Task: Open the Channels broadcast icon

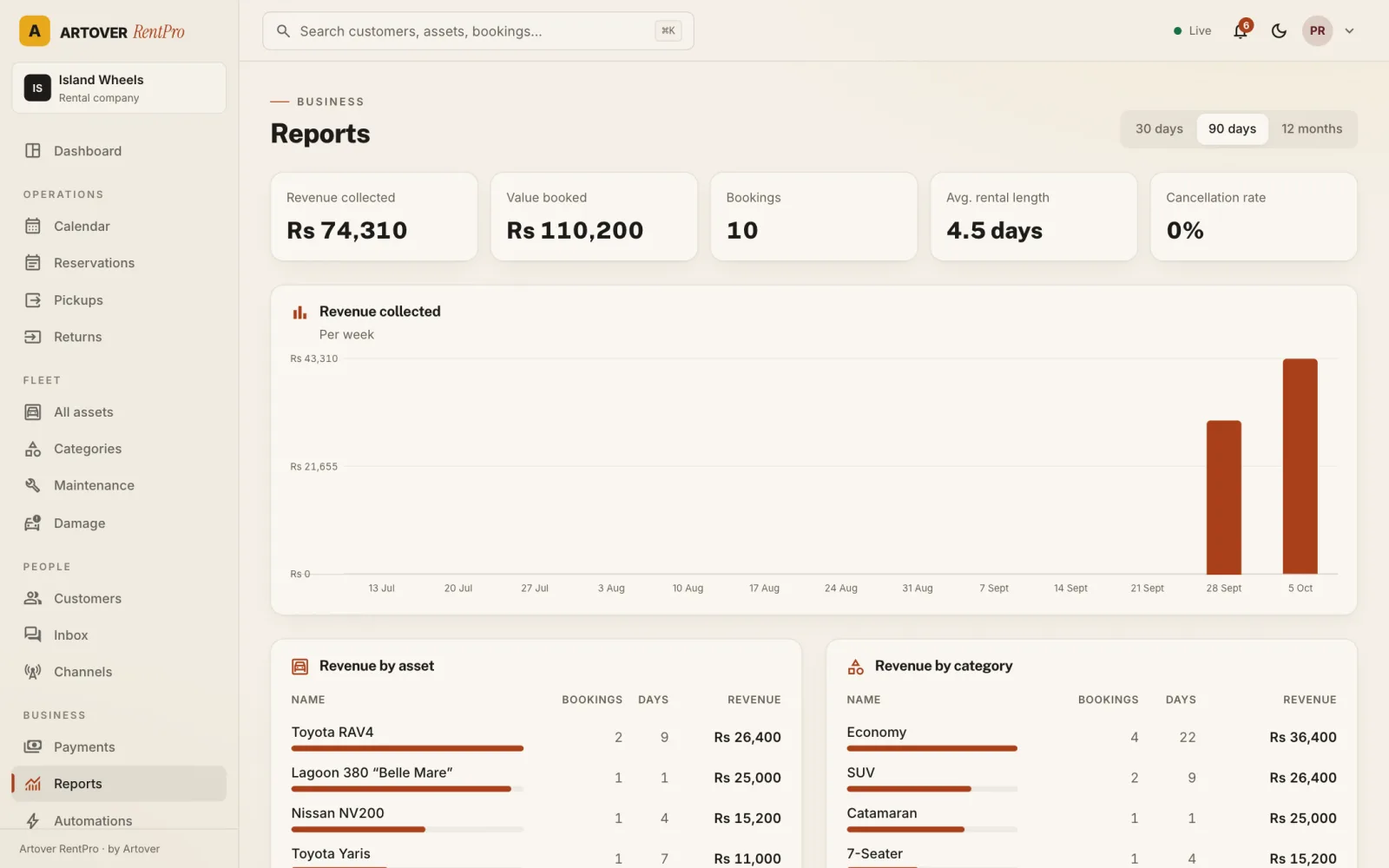Action: (33, 672)
